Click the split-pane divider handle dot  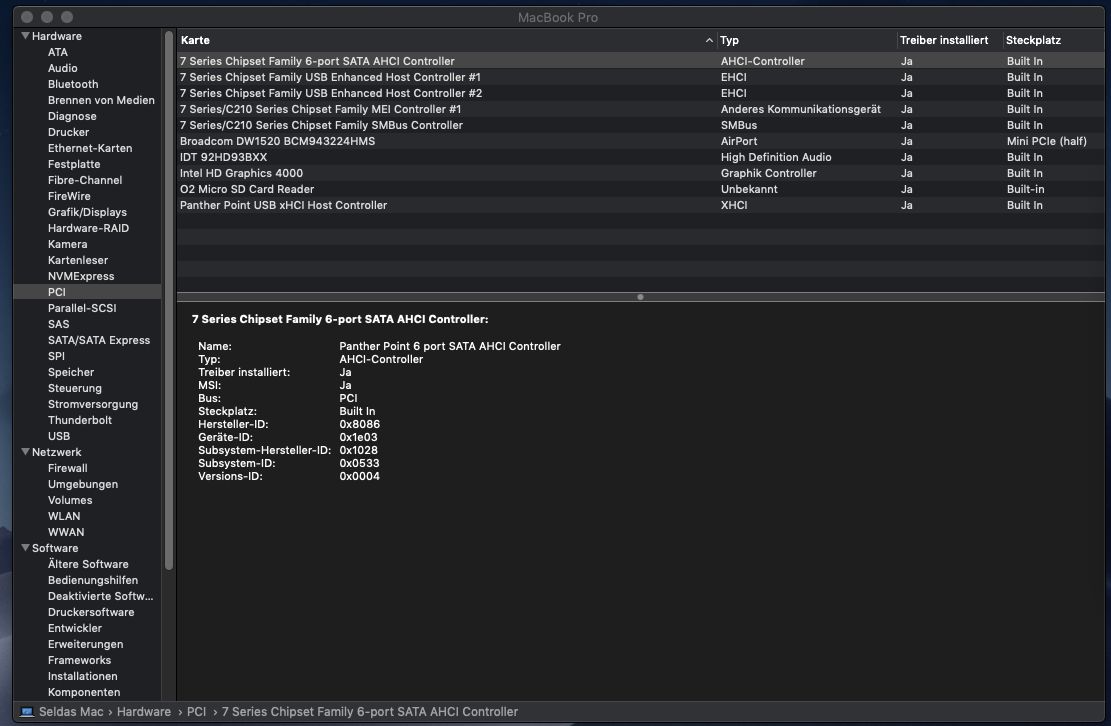tap(640, 297)
